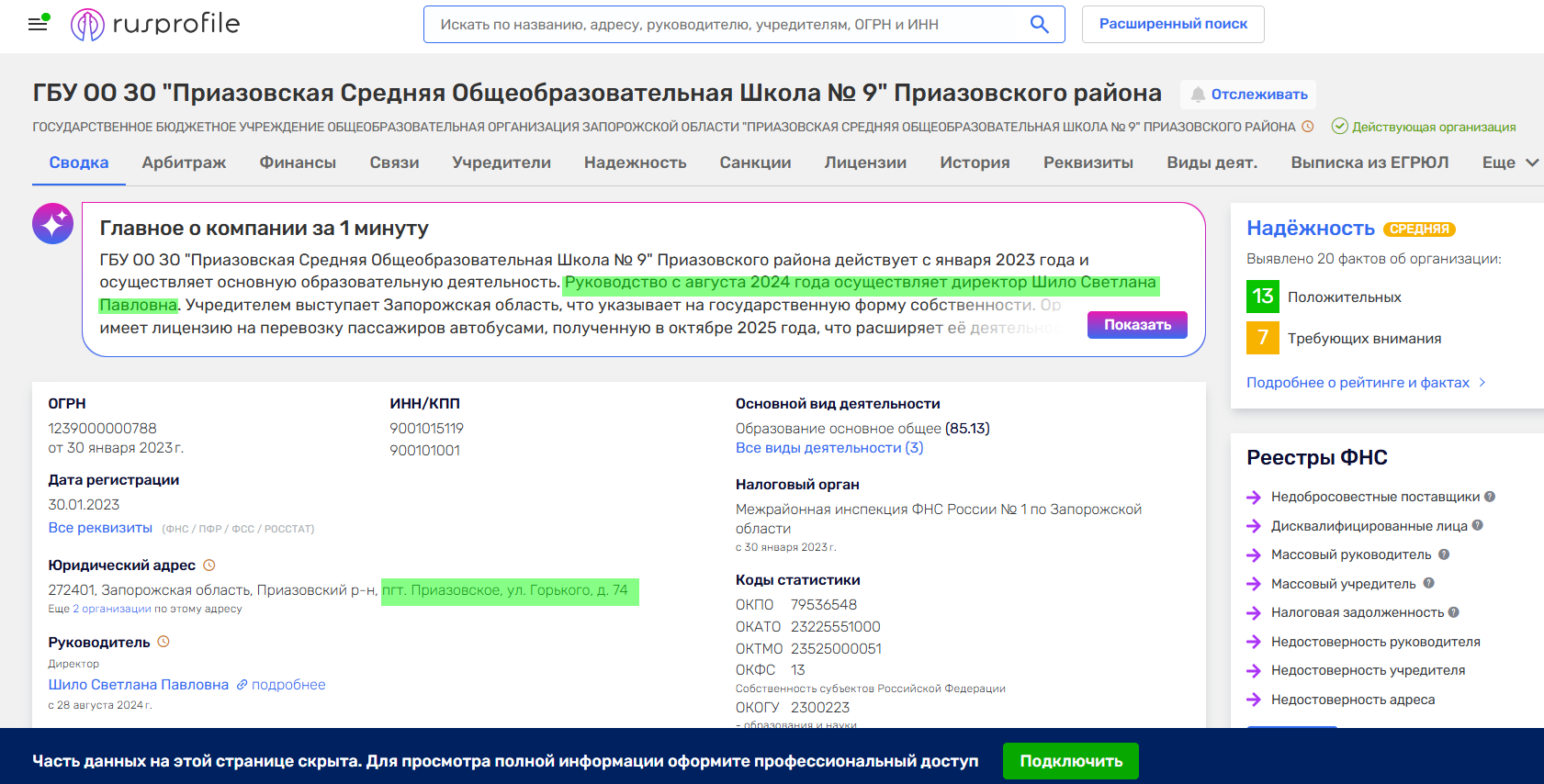Open the Выписка из ЕГРЮЛ tab
This screenshot has height=784, width=1544.
[x=1369, y=162]
